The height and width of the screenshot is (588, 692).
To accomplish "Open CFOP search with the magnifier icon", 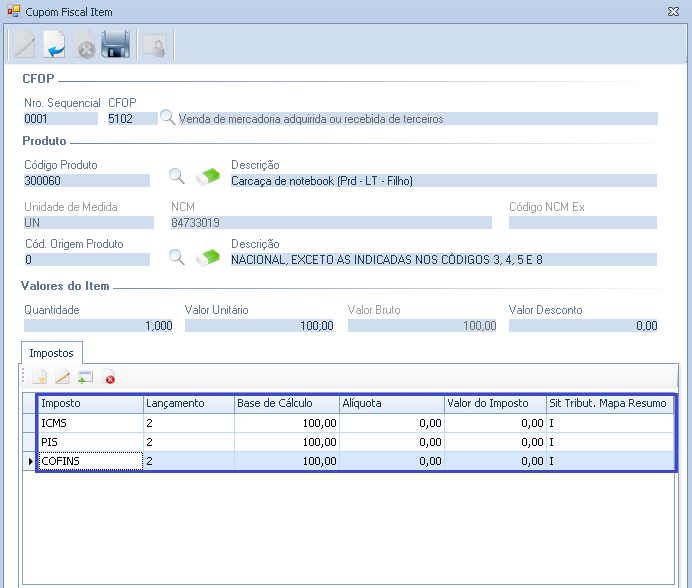I will pos(168,117).
